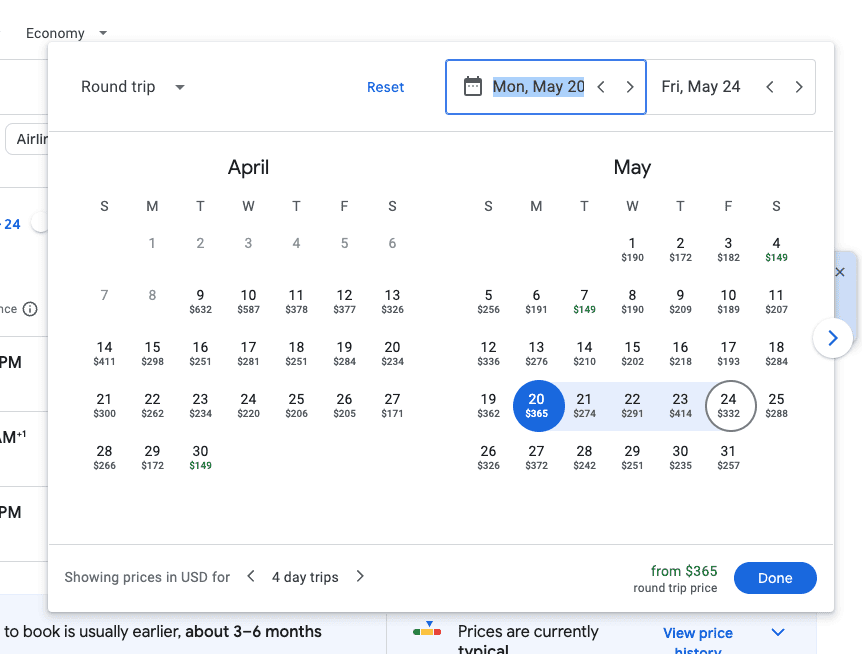
Task: Click the calendar icon in departure field
Action: point(473,87)
